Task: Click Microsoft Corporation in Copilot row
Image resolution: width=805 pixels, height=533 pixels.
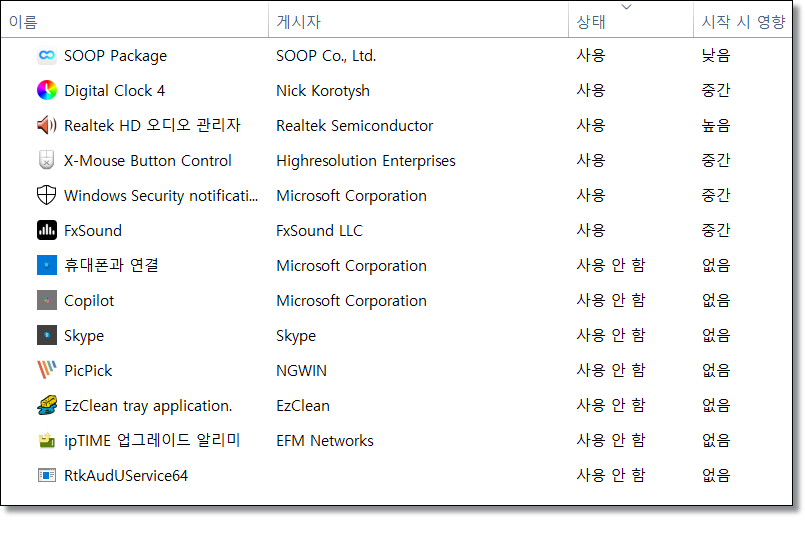Action: pyautogui.click(x=352, y=300)
